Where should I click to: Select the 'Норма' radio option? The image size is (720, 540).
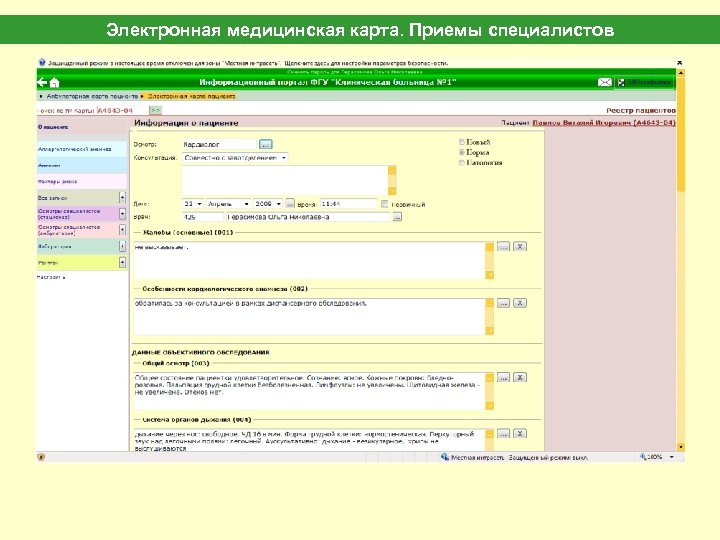[462, 152]
